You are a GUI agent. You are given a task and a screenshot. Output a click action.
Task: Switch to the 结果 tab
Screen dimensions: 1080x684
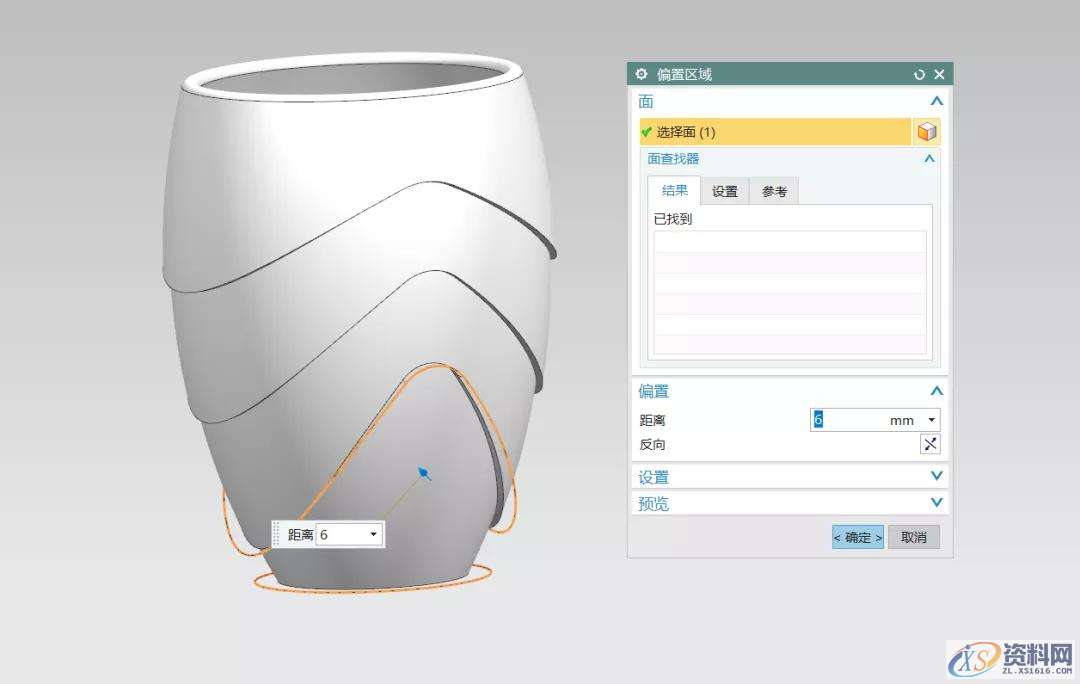[675, 191]
